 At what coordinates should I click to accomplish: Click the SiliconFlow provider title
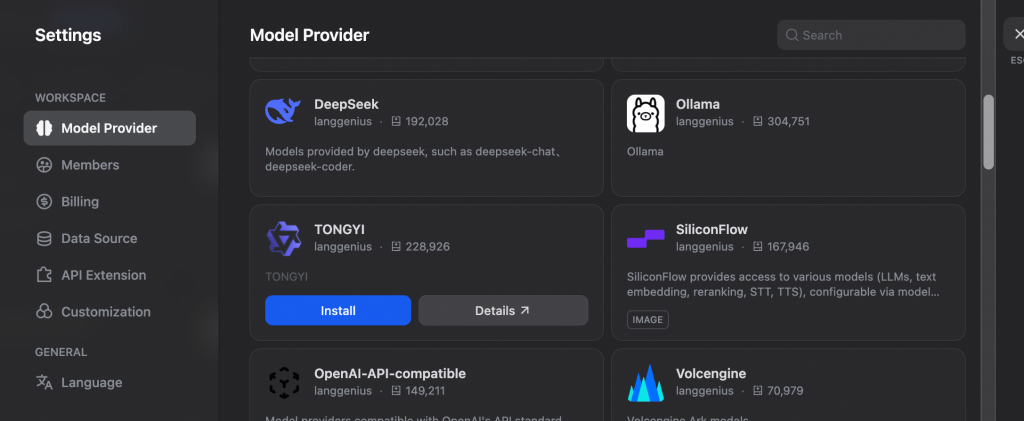[712, 230]
